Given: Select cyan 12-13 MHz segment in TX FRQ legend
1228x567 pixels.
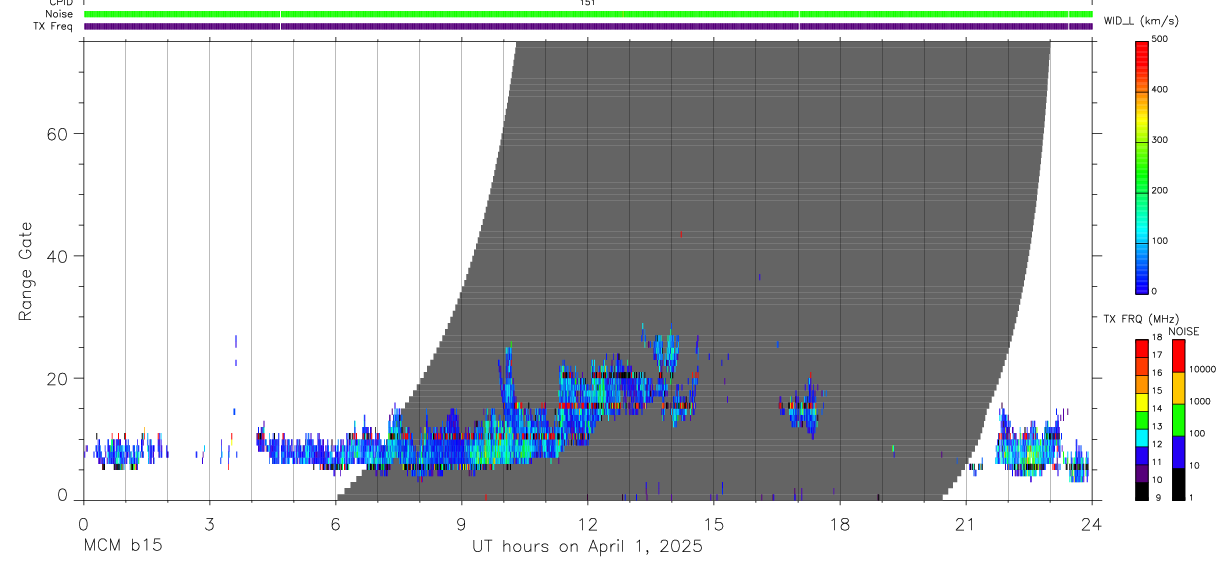Looking at the screenshot, I should pos(1142,437).
